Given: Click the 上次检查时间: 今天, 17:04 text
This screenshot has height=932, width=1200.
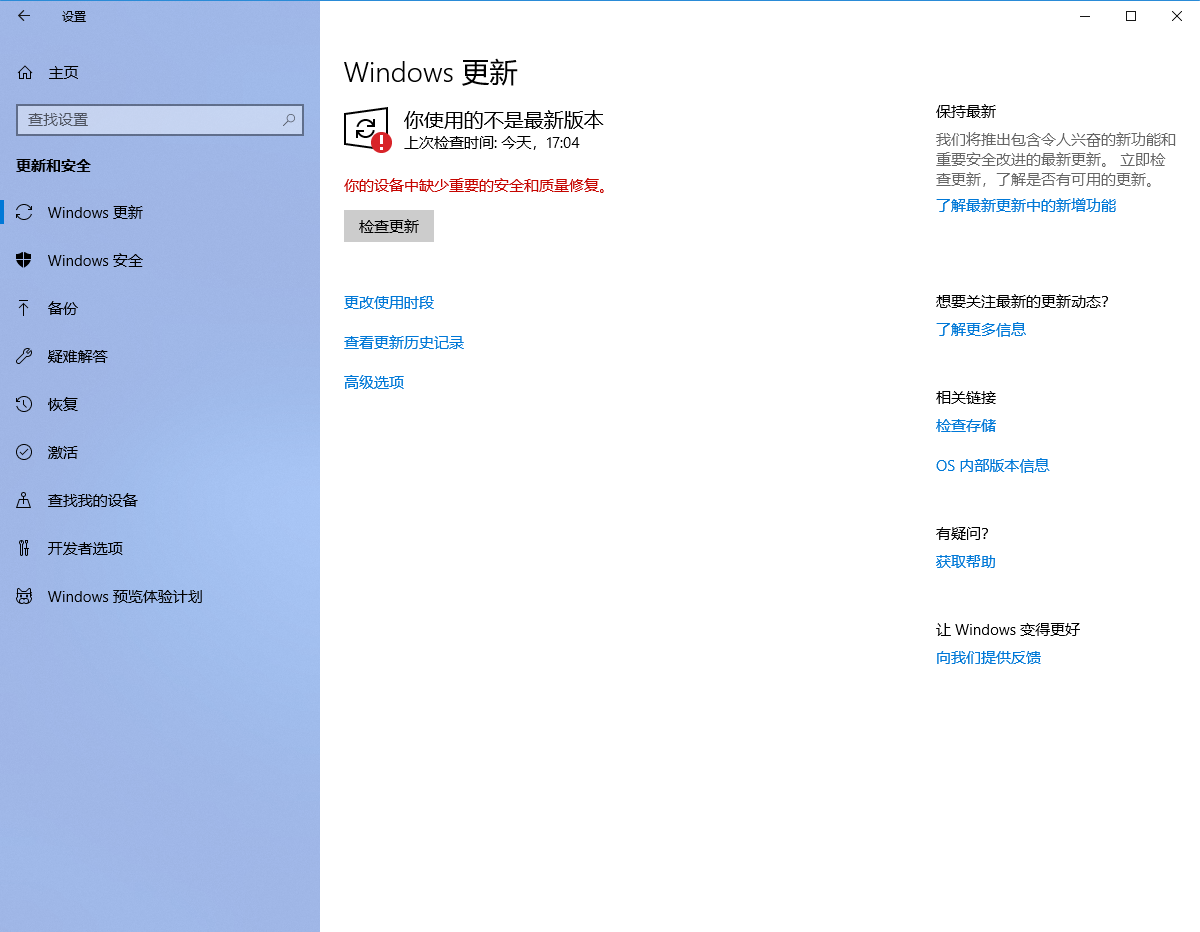Looking at the screenshot, I should coord(492,143).
